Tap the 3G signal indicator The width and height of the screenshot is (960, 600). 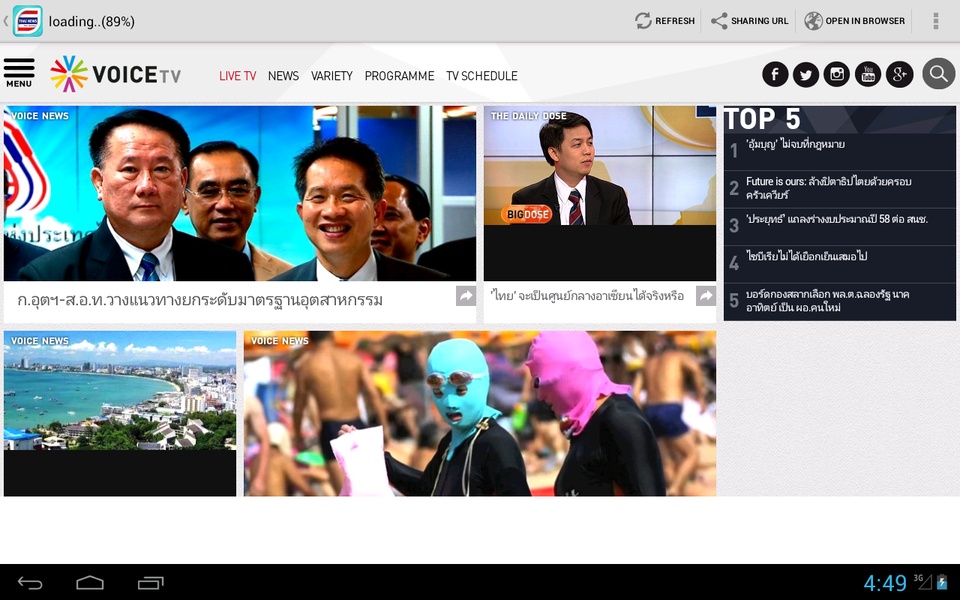(922, 581)
